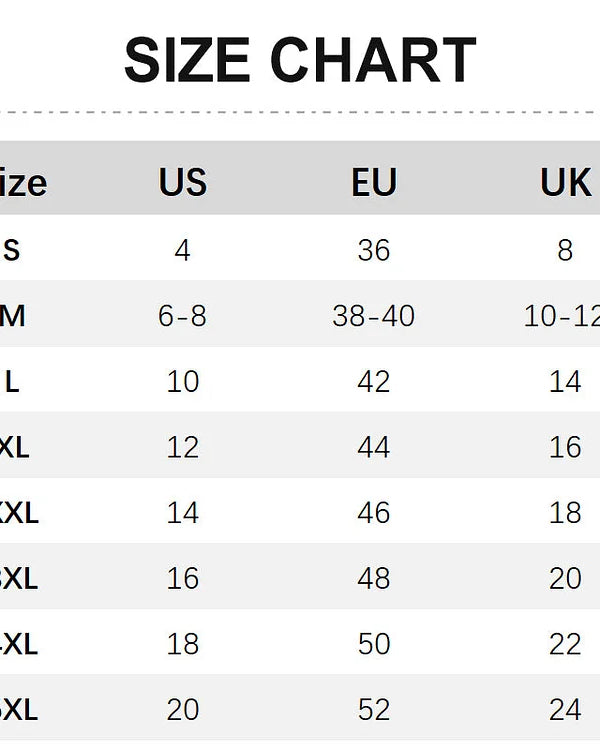Click EU size 50 cell
The height and width of the screenshot is (750, 600).
pos(374,644)
